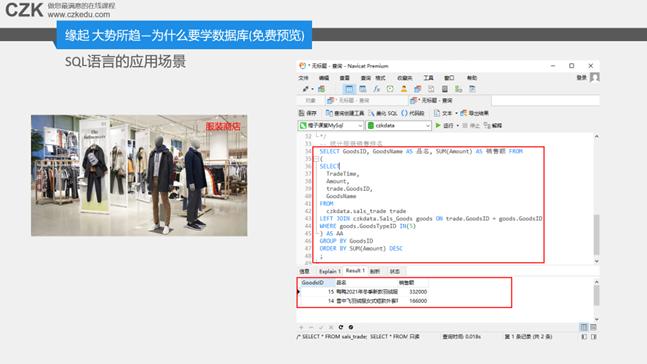647x364 pixels.
Task: Open the 收藏夹 favorites menu
Action: [405, 78]
